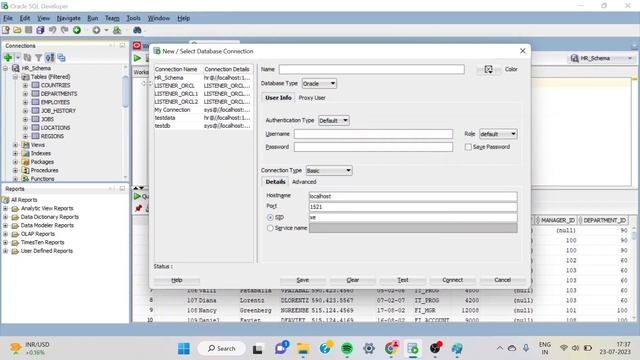Open the Team menu
Viewport: 640px width, 360px height.
click(112, 18)
